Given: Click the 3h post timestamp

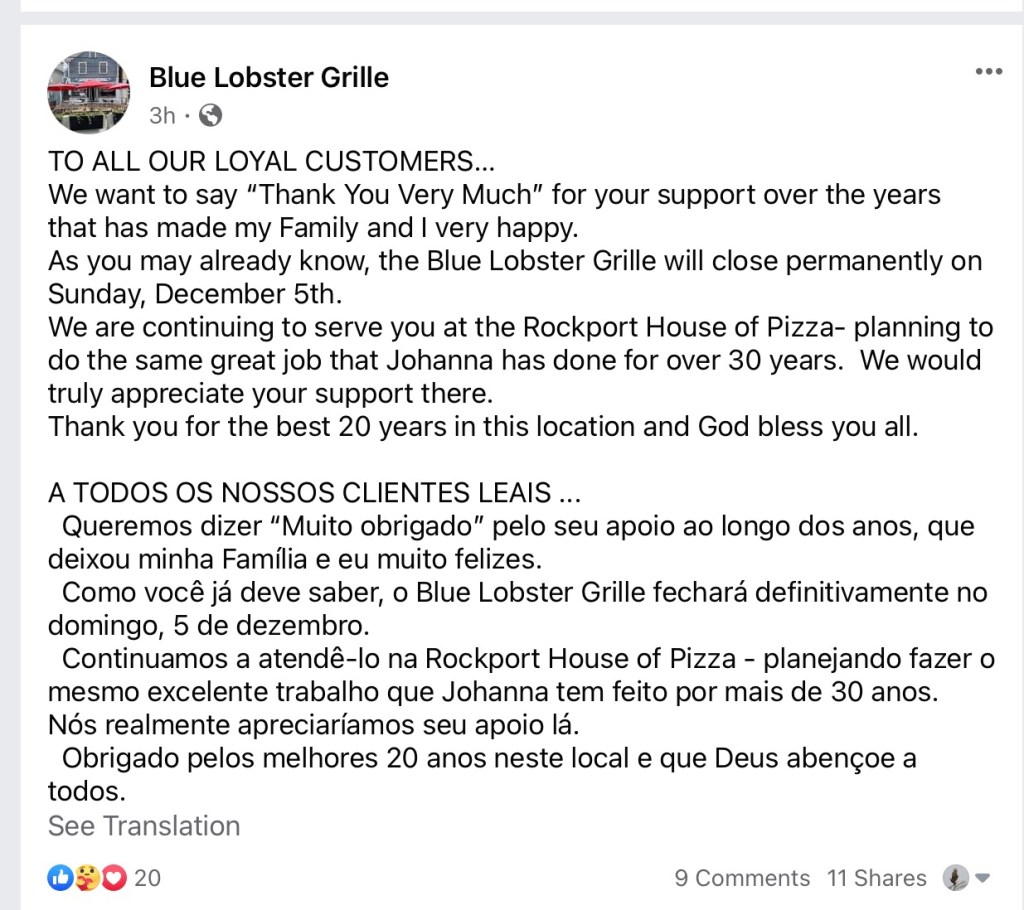Looking at the screenshot, I should (x=162, y=116).
